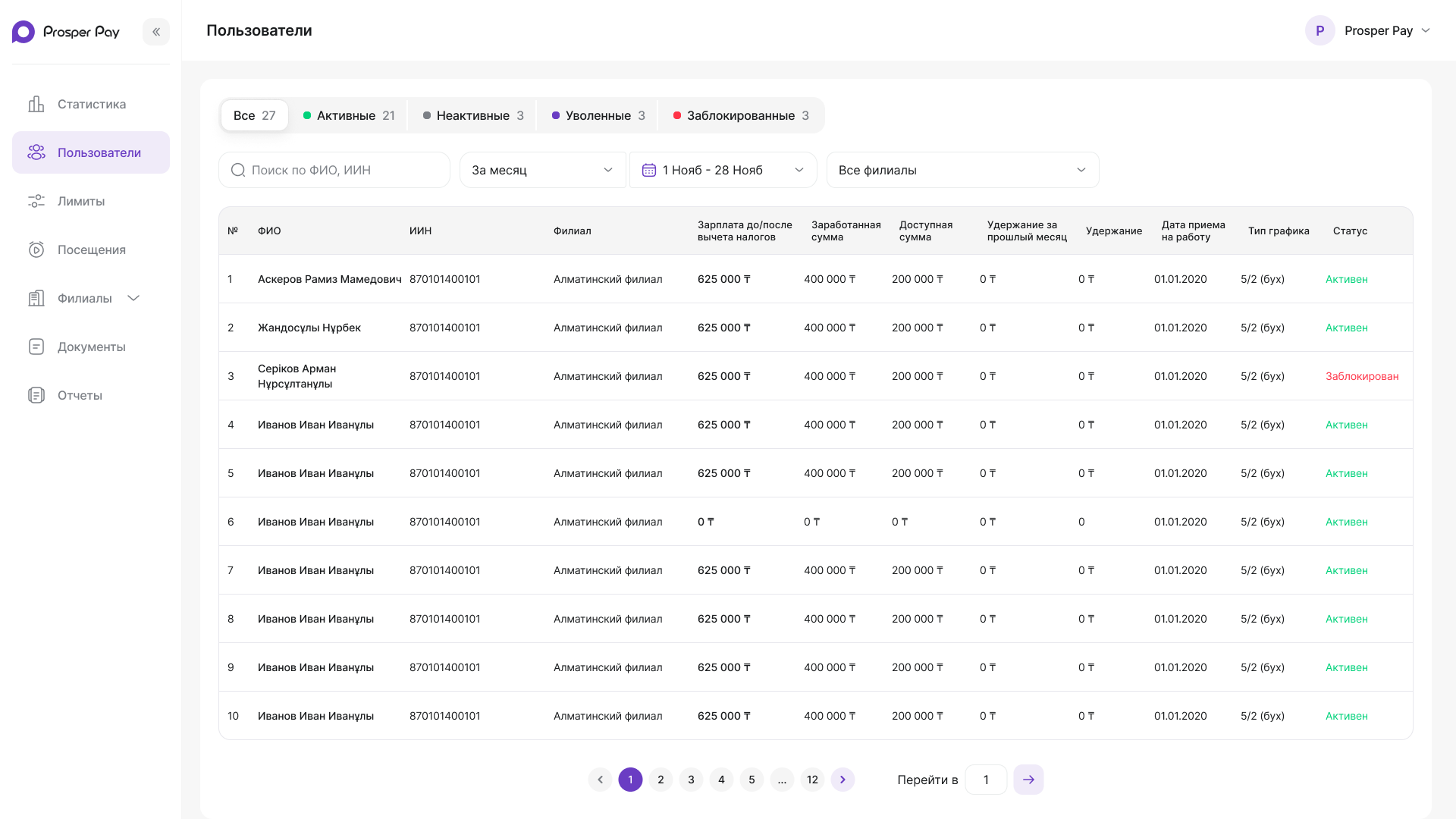1456x819 pixels.
Task: Open Посещения via its clock icon
Action: coord(36,249)
